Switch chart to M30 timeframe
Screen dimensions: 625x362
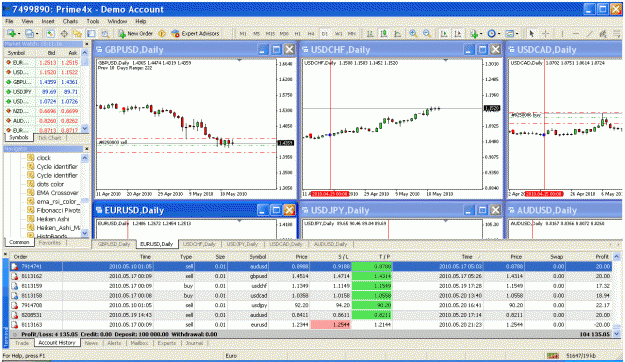click(284, 34)
